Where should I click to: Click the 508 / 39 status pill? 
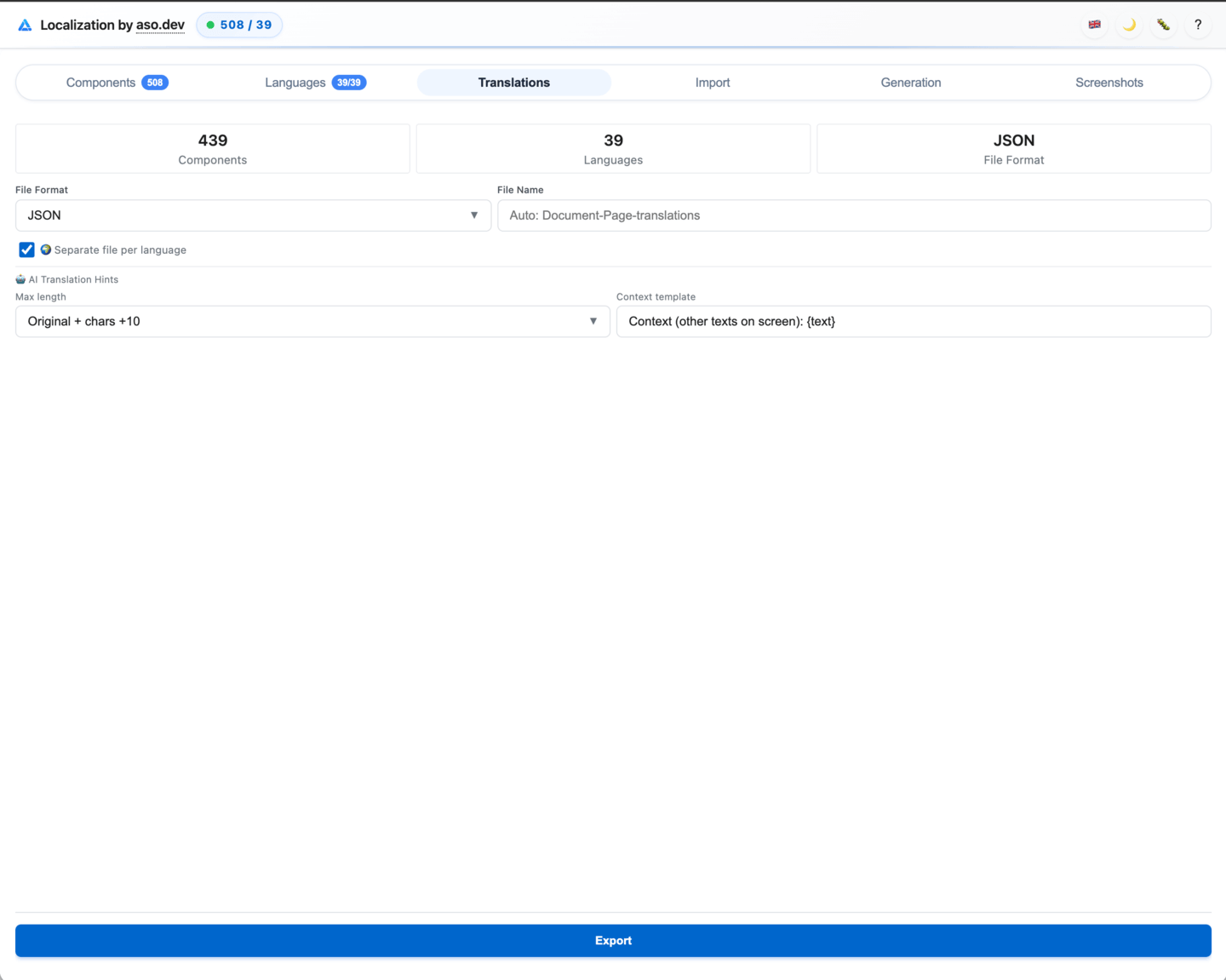(x=239, y=25)
